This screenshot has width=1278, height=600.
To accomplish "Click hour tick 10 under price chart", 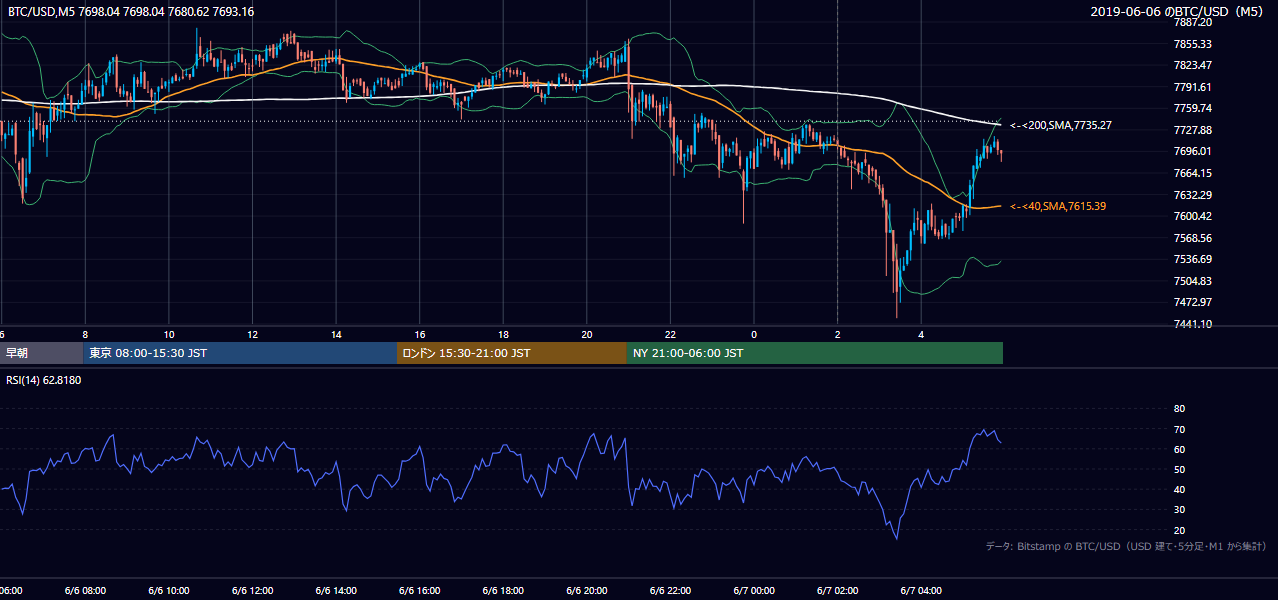I will [x=169, y=334].
